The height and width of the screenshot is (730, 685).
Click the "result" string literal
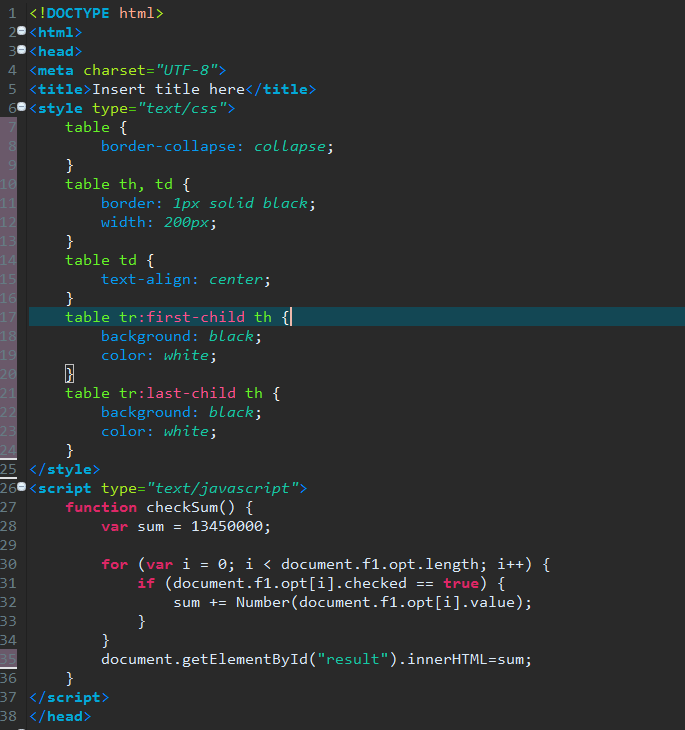[x=353, y=659]
